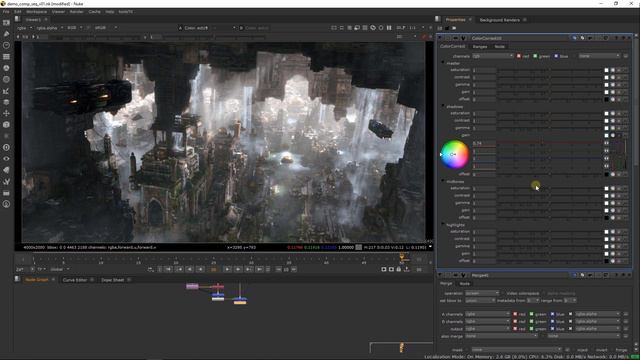
Task: Open Ranges tab in ColorCorrect properties
Action: [480, 47]
